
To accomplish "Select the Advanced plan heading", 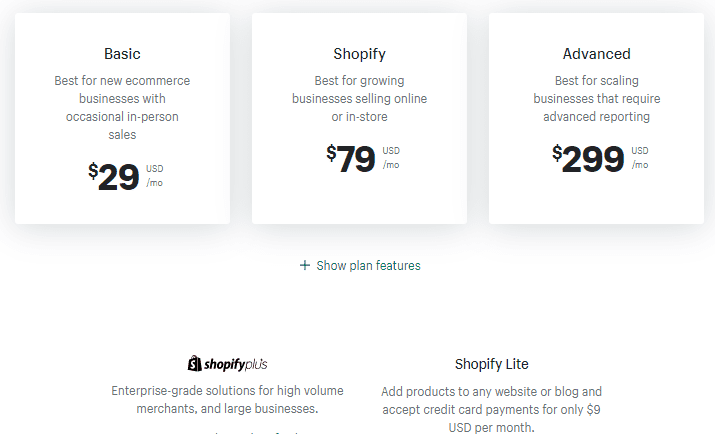I will [596, 54].
